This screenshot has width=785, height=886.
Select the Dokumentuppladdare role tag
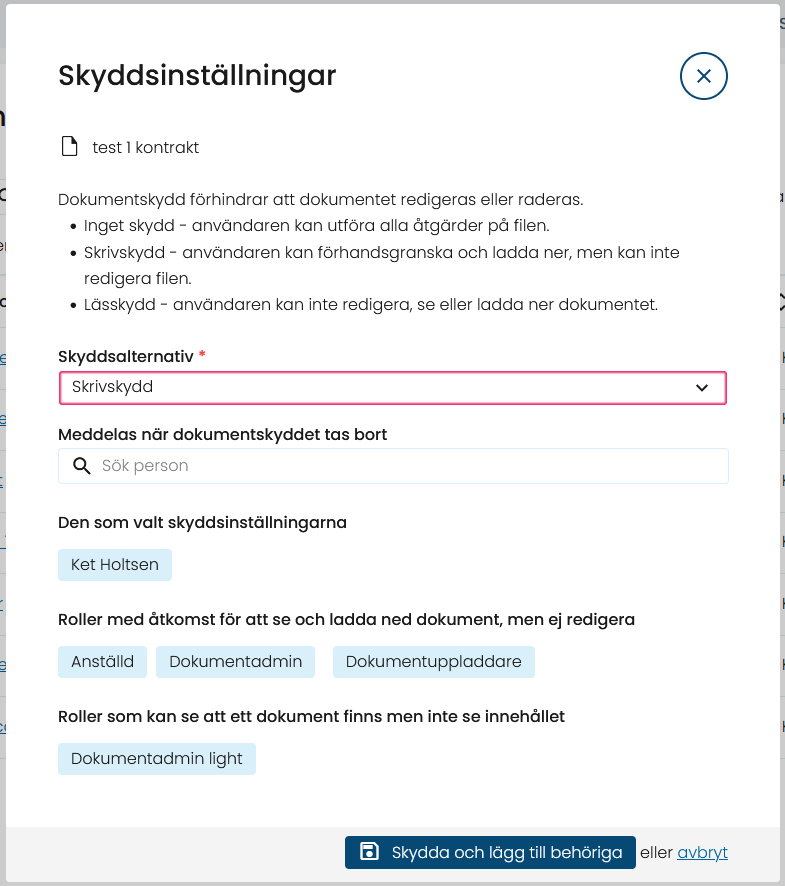433,662
